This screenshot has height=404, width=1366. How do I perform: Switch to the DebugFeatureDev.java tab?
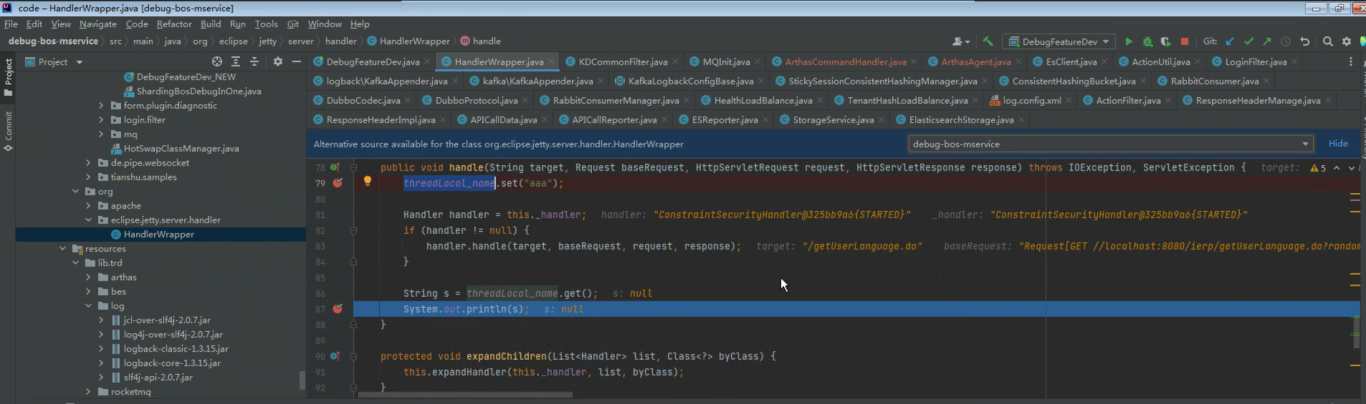point(374,62)
